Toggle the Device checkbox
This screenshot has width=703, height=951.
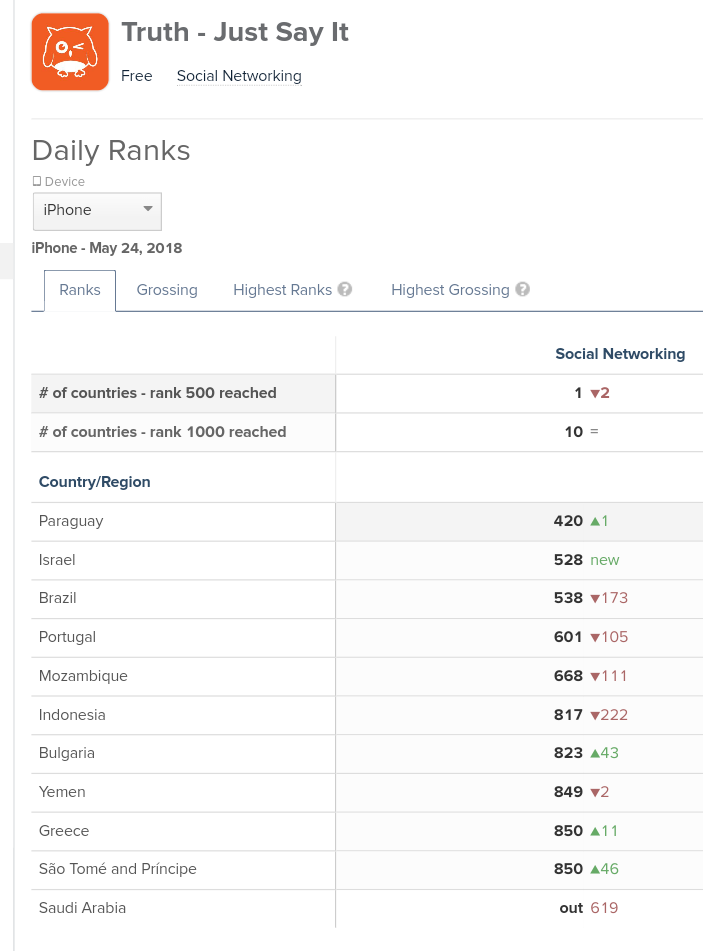tap(36, 181)
